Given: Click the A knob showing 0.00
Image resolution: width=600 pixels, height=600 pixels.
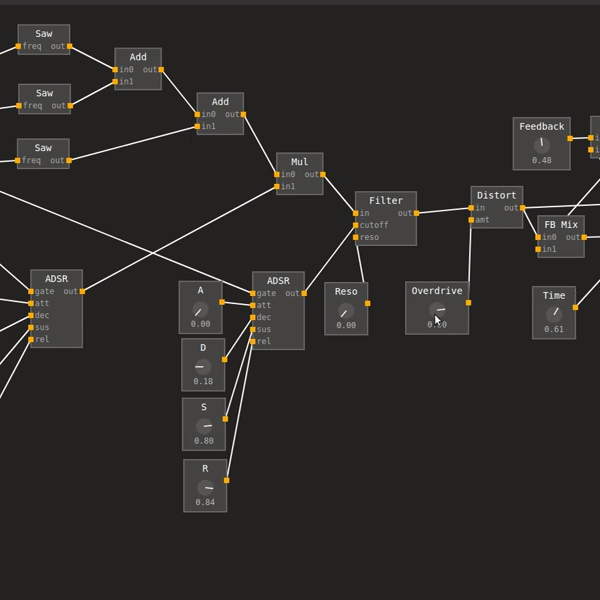Looking at the screenshot, I should coord(201,310).
